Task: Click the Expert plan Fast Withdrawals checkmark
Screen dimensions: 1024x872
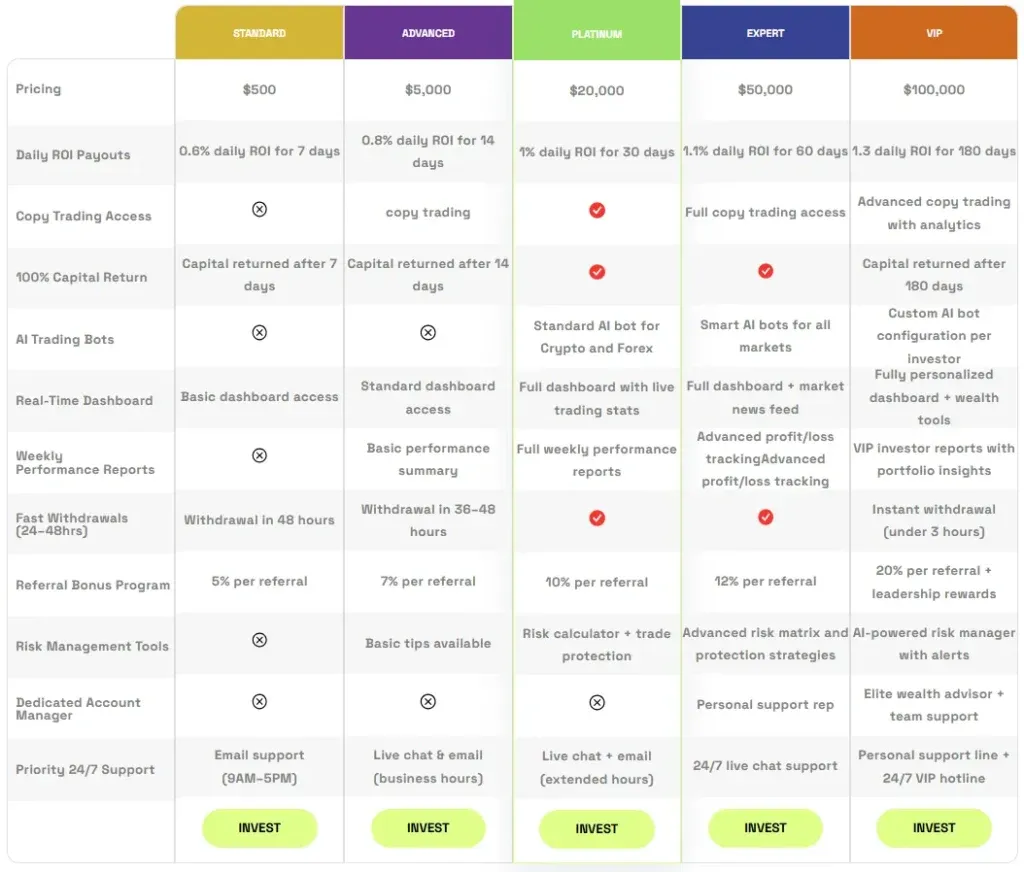Action: pos(765,517)
